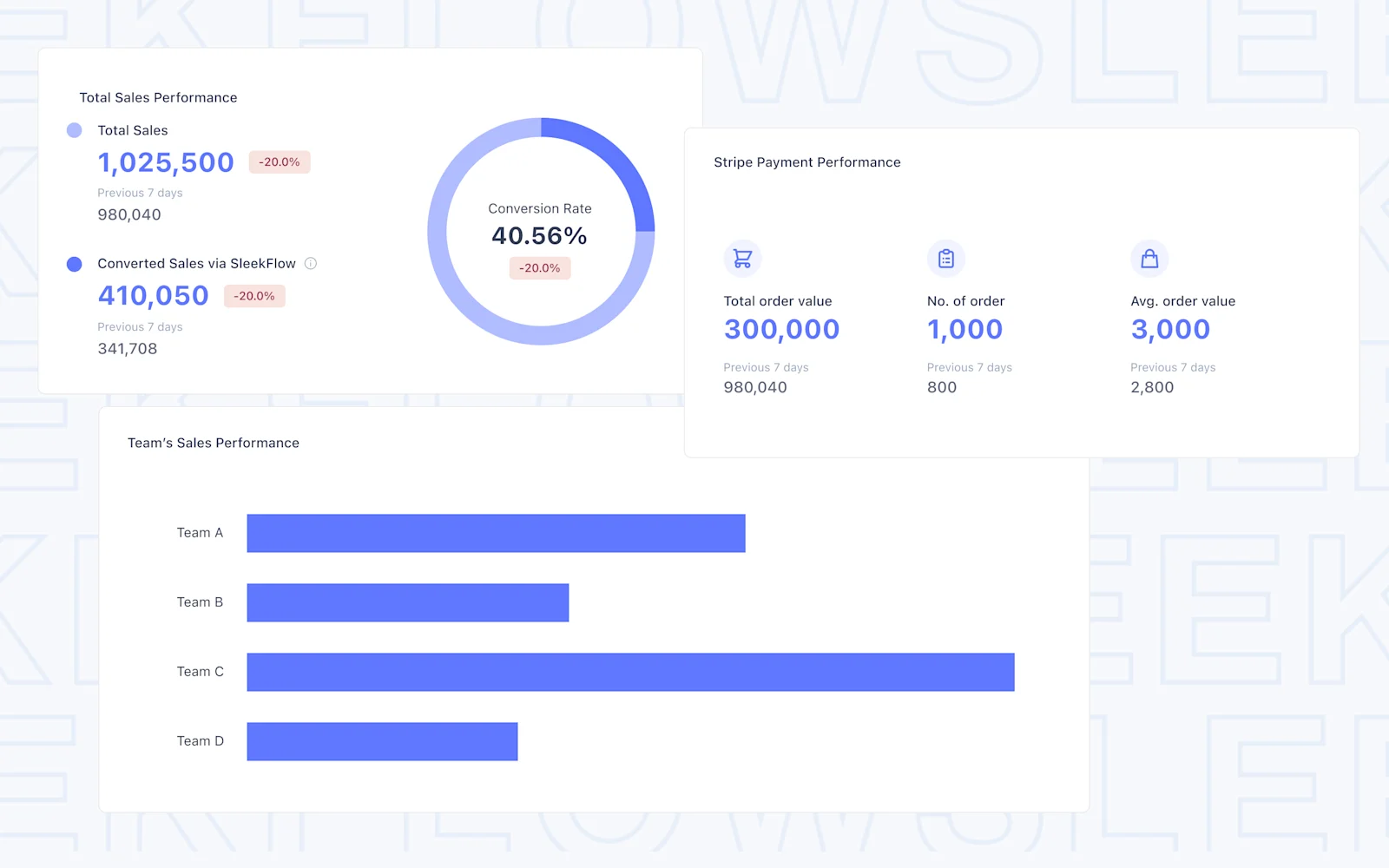Select the Team A label on the bar chart
Image resolution: width=1389 pixels, height=868 pixels.
coord(201,532)
